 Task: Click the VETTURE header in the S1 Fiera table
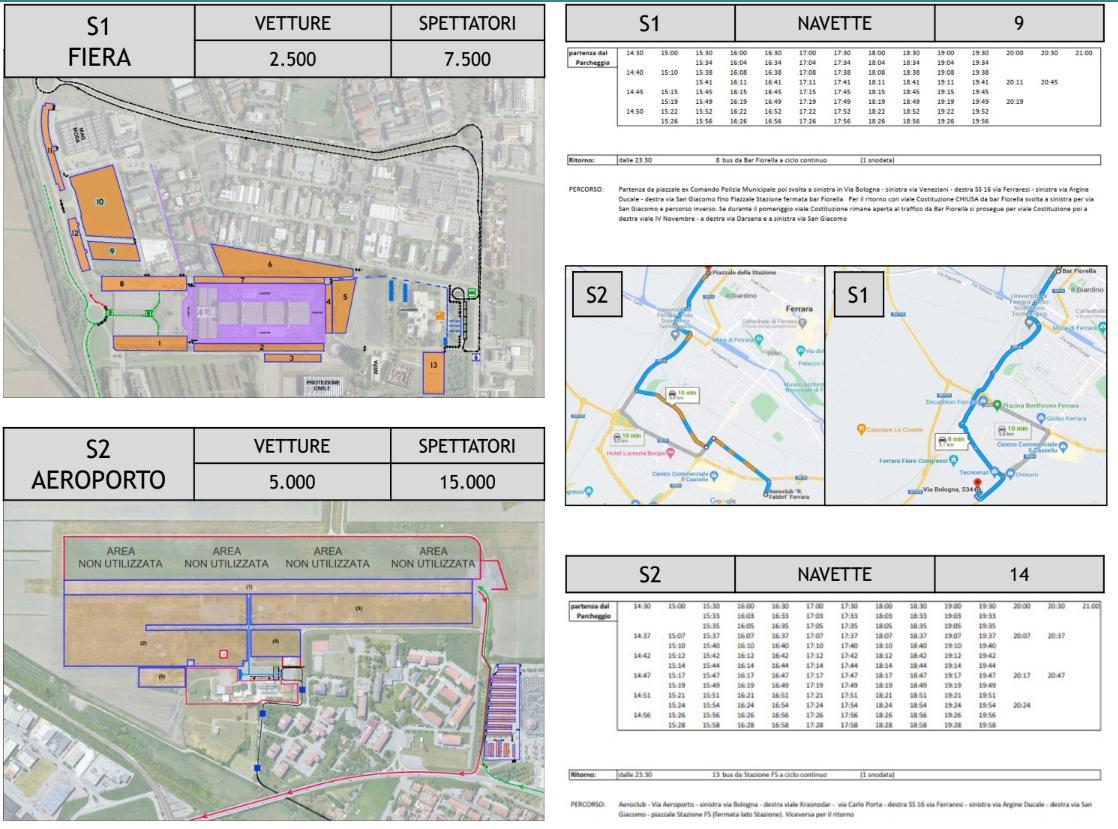pos(292,24)
